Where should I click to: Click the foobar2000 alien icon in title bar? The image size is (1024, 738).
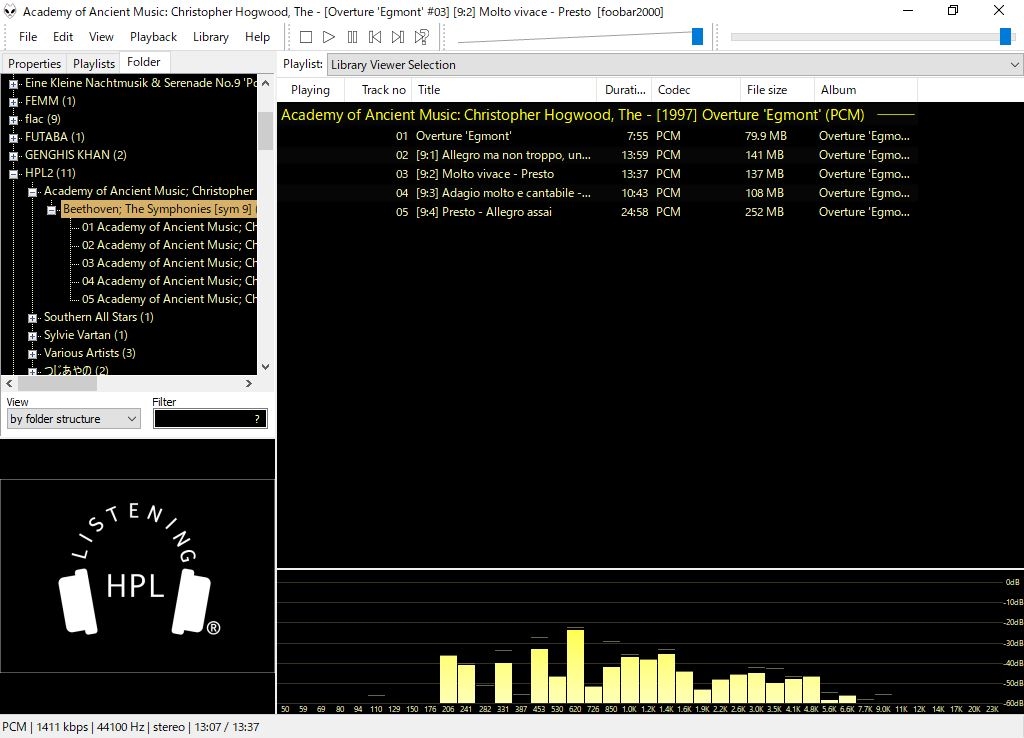coord(10,11)
